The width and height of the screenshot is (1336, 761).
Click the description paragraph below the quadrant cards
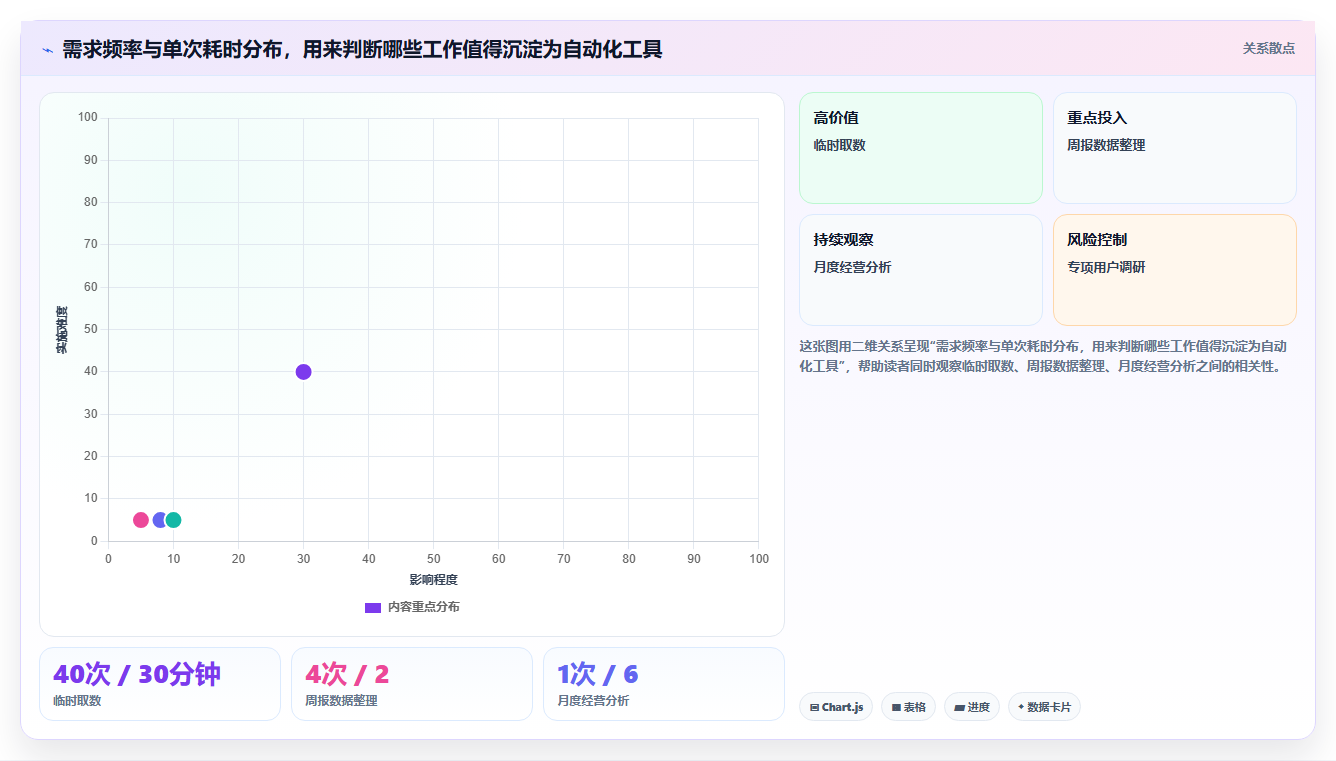tap(1043, 356)
